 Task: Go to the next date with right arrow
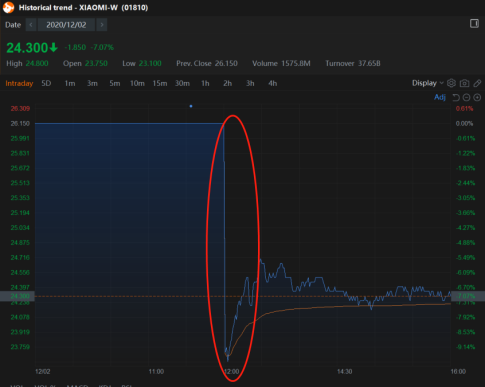tap(102, 25)
